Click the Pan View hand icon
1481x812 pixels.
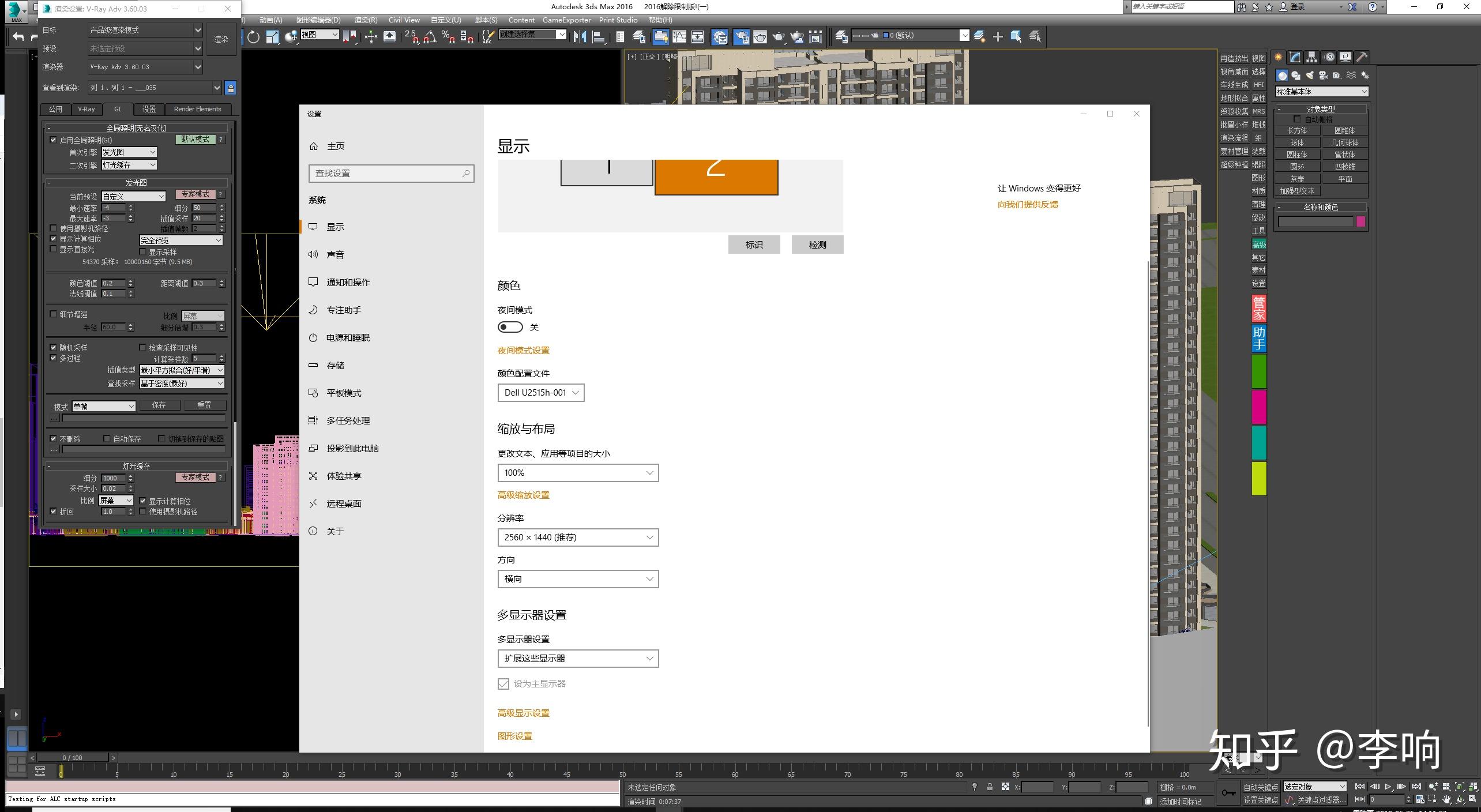(1446, 799)
